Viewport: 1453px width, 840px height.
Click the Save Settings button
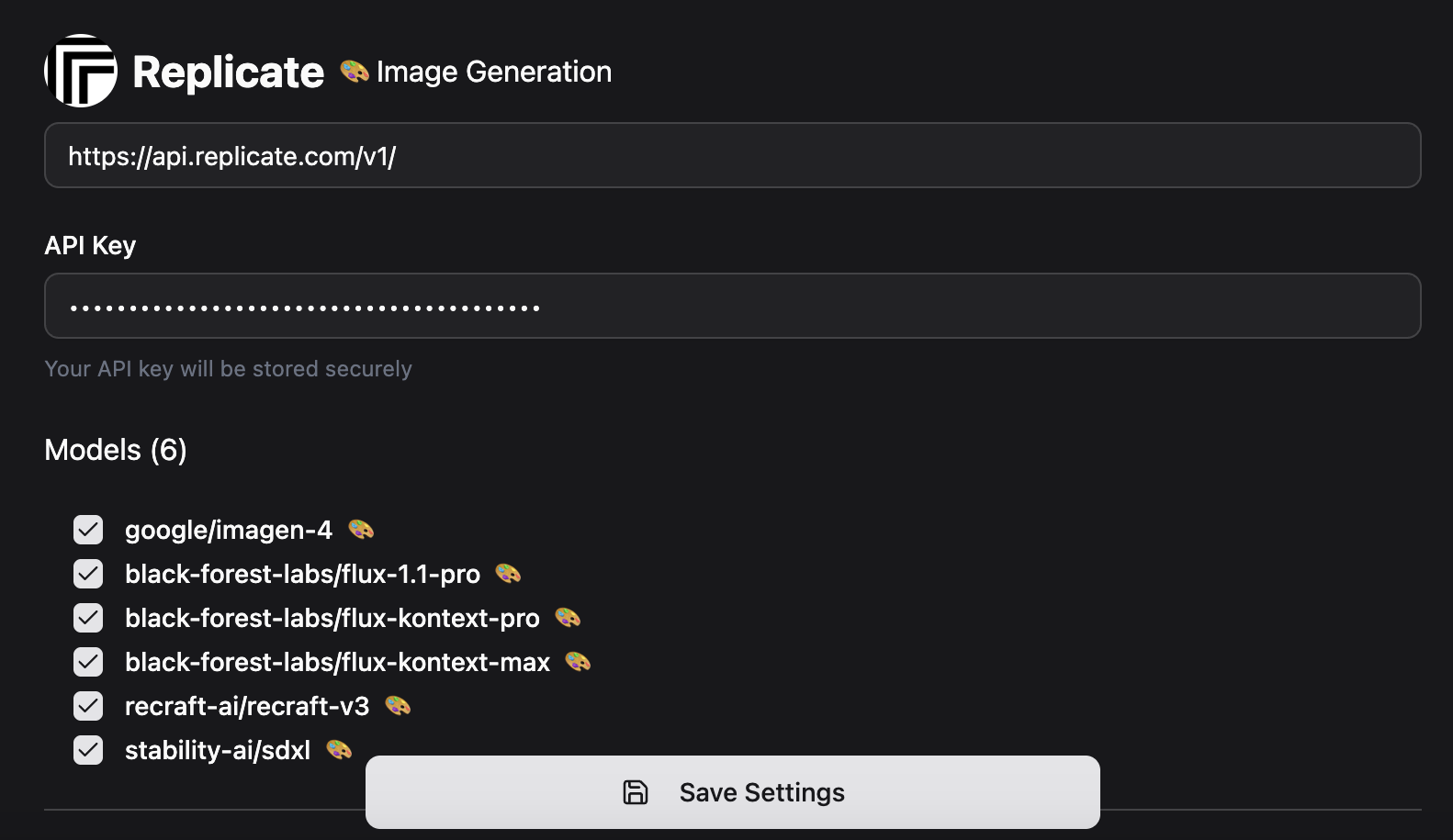733,792
